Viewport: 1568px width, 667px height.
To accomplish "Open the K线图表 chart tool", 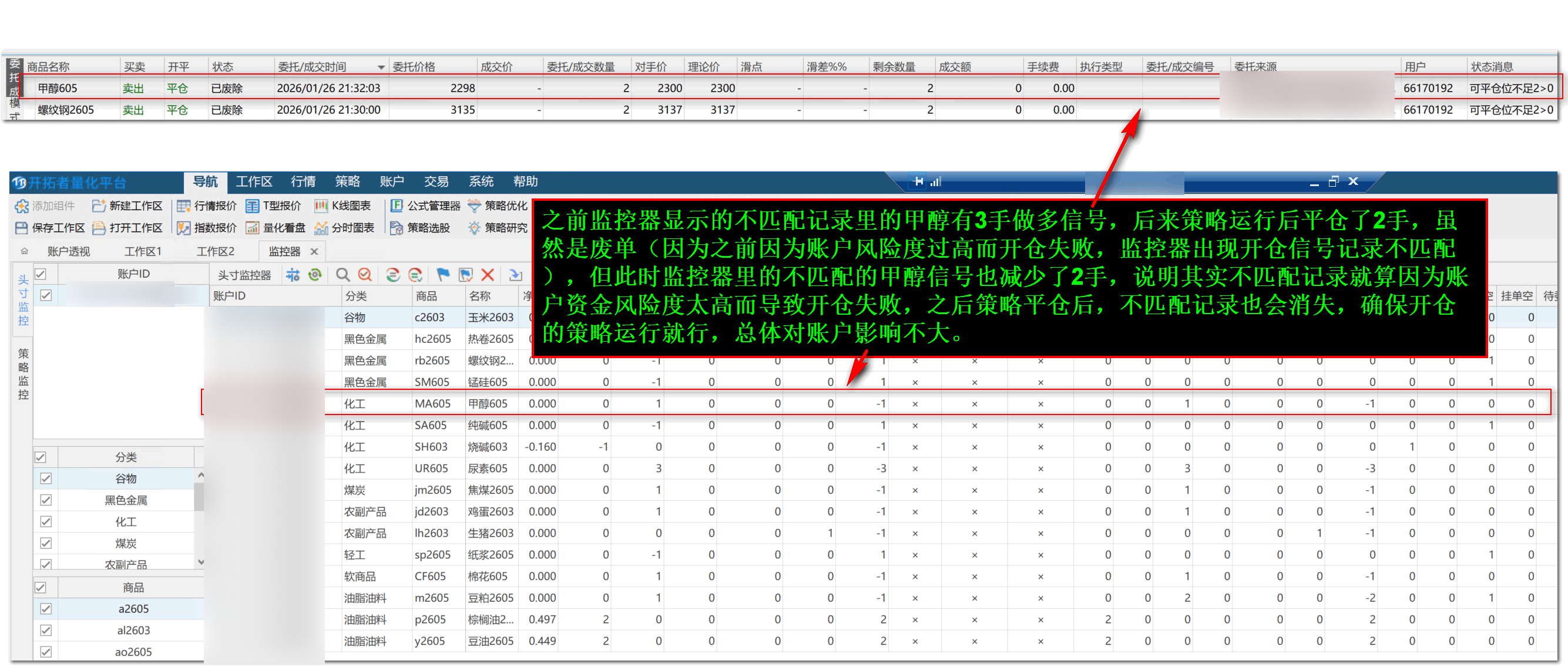I will pos(343,206).
